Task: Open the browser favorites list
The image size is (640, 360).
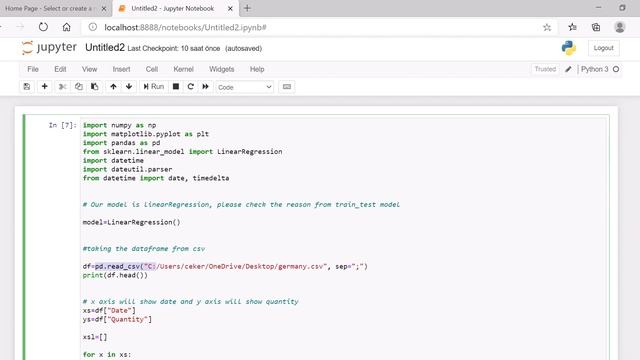Action: point(572,27)
